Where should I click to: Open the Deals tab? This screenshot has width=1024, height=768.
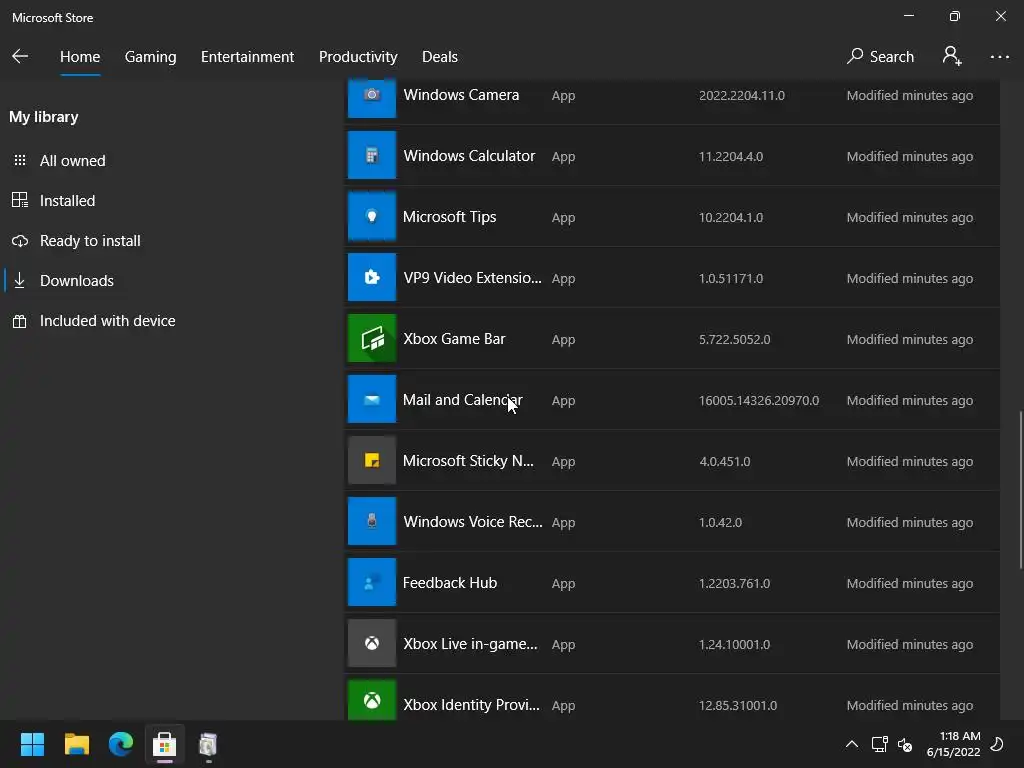point(440,57)
